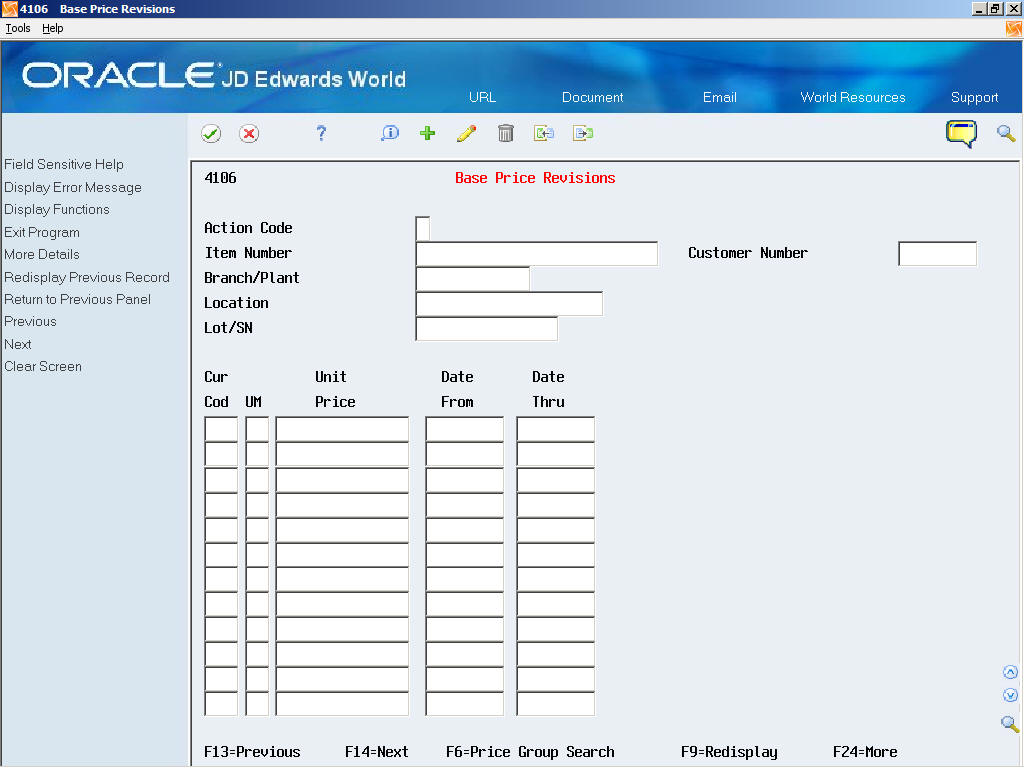The width and height of the screenshot is (1024, 768).
Task: Open the yellow speech bubble message icon
Action: coord(961,133)
